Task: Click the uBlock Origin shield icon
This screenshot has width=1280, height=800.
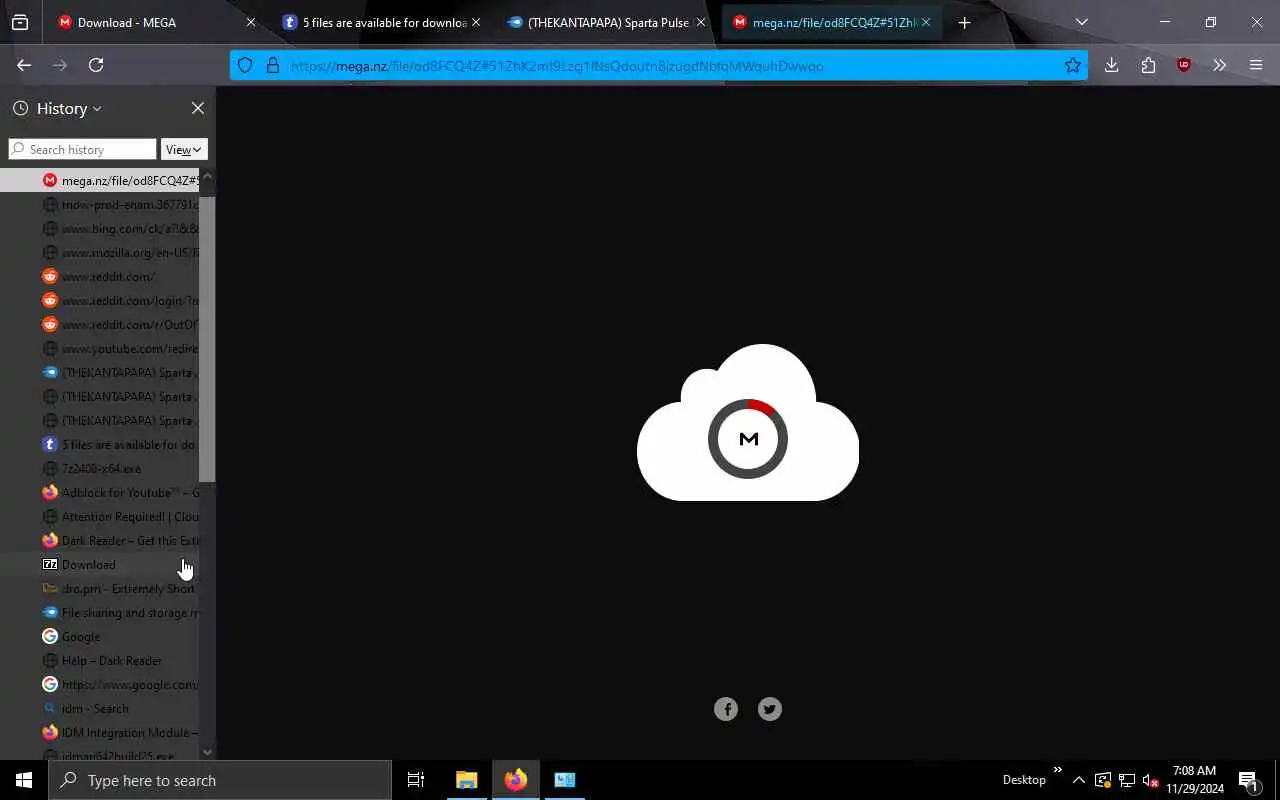Action: coord(1184,65)
